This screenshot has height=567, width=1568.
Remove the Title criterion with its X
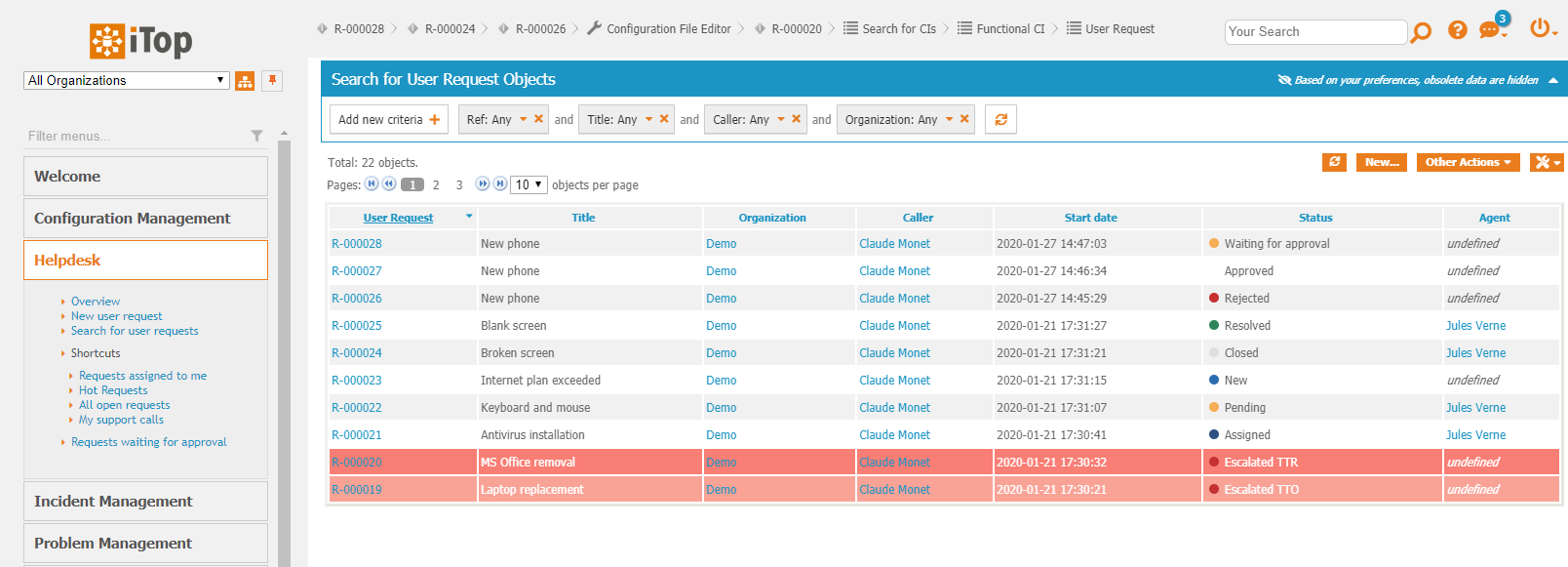tap(664, 119)
